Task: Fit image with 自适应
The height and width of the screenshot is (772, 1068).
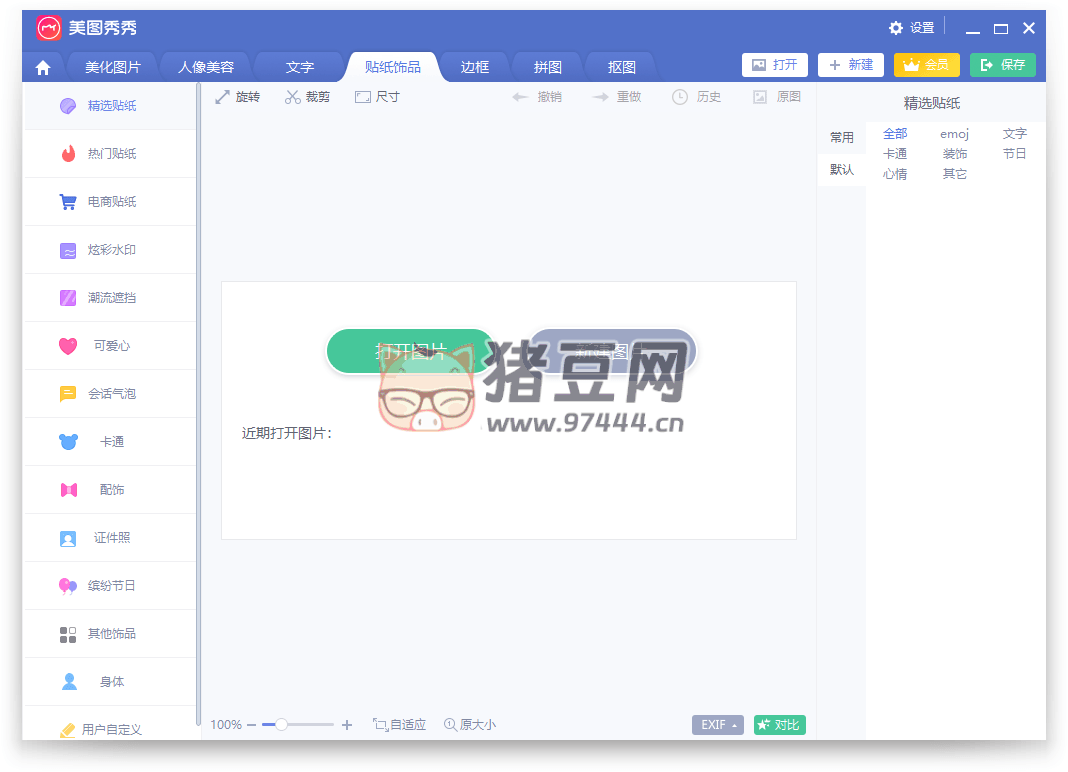Action: [399, 725]
